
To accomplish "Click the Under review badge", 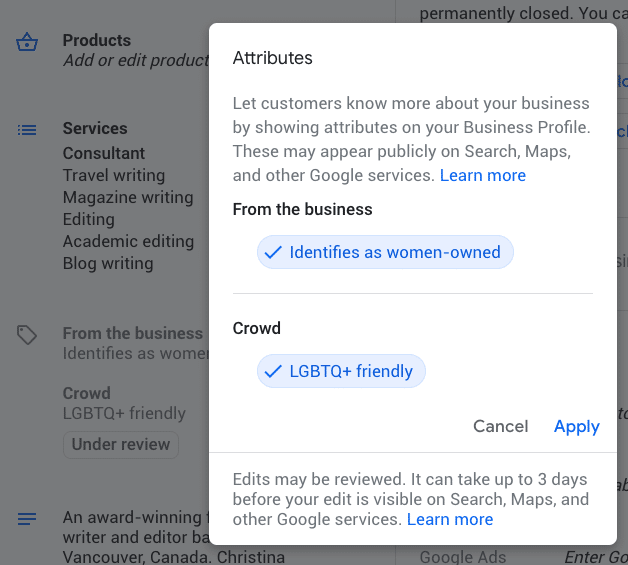I will pyautogui.click(x=121, y=444).
